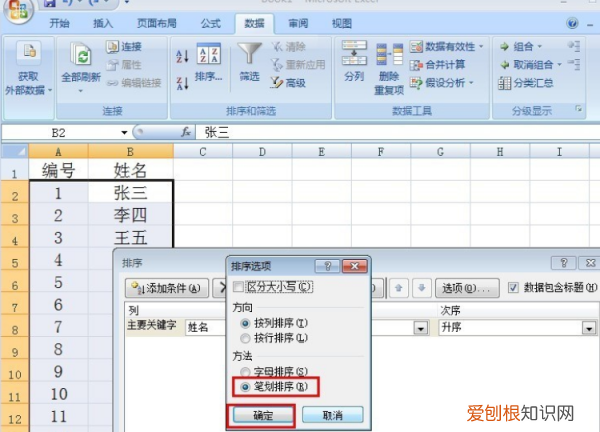Viewport: 600px width, 432px height.
Task: Switch to View (视图) tab
Action: (x=342, y=24)
